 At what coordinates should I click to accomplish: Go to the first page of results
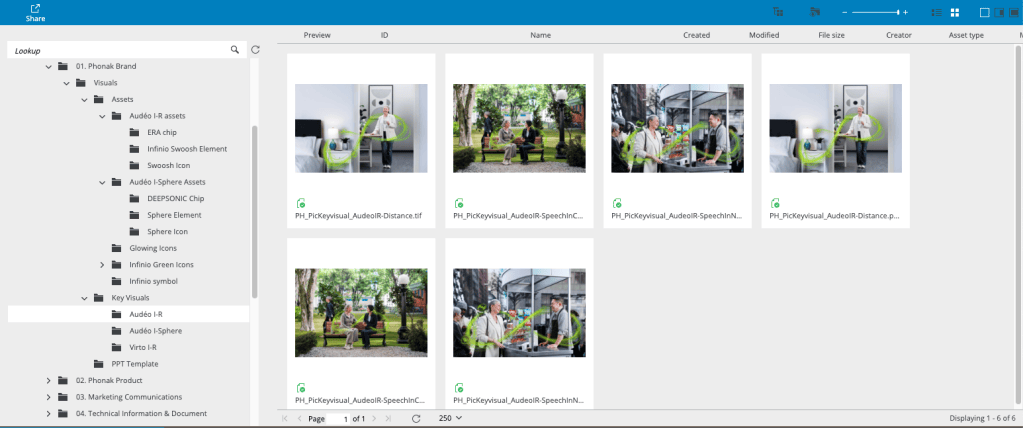tap(285, 419)
